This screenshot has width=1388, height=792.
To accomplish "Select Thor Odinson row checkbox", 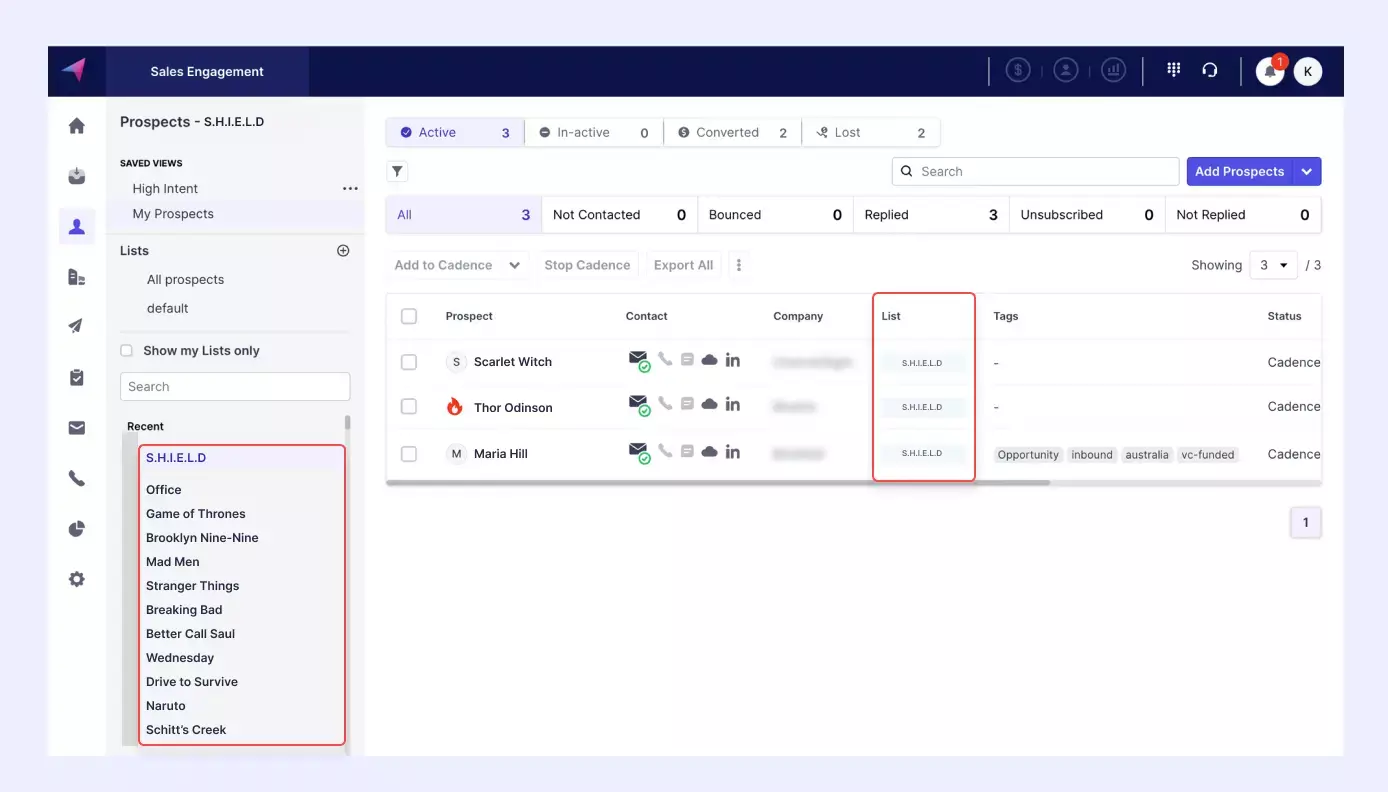I will pyautogui.click(x=409, y=406).
